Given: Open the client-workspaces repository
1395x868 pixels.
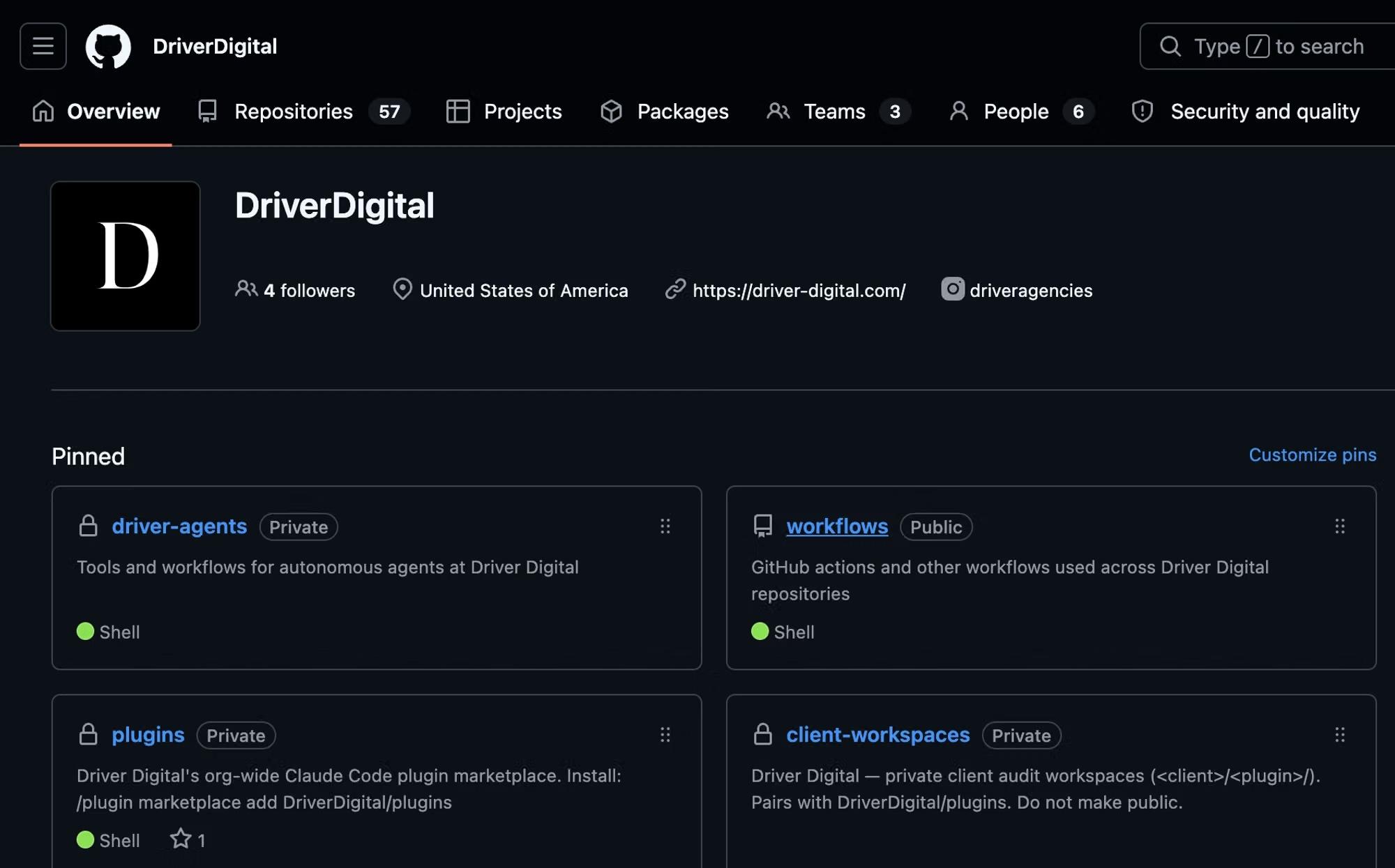Looking at the screenshot, I should [x=878, y=735].
